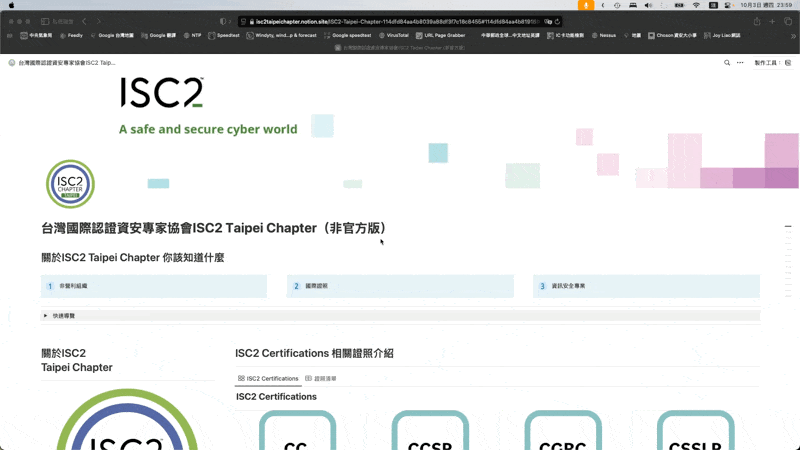Open the Joy Liao bookmark

[x=722, y=35]
